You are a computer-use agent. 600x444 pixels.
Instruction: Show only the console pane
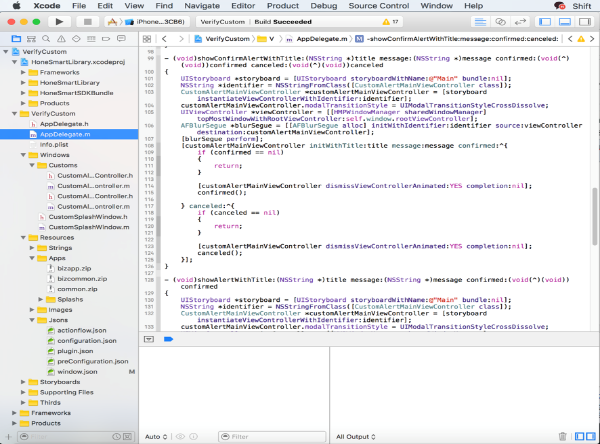(x=591, y=436)
